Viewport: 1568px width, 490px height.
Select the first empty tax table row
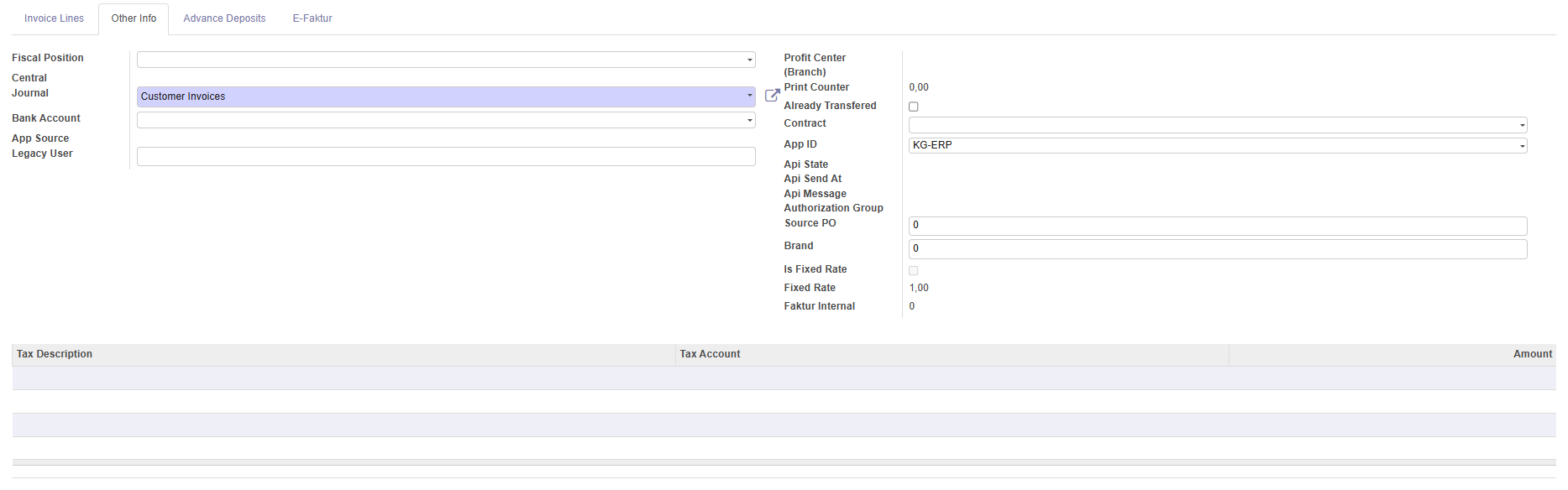point(784,378)
